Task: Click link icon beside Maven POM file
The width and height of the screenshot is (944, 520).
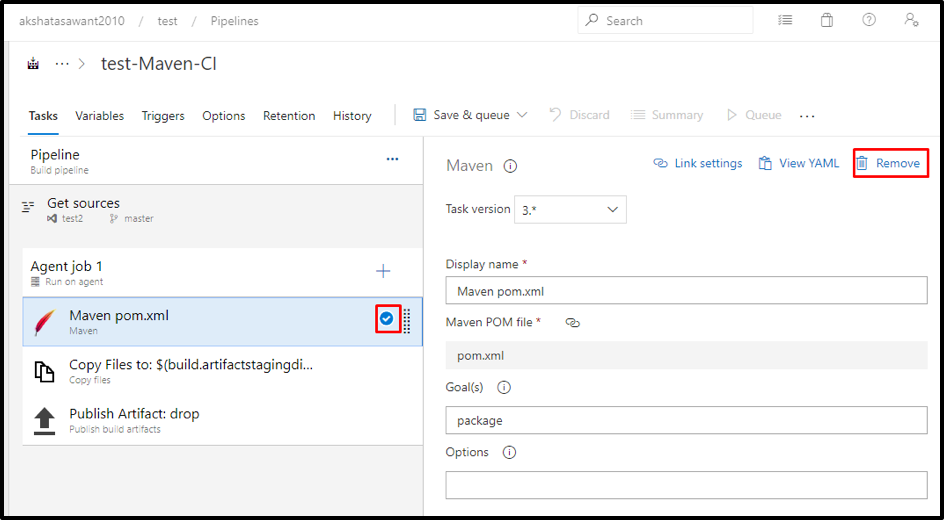Action: pyautogui.click(x=572, y=322)
